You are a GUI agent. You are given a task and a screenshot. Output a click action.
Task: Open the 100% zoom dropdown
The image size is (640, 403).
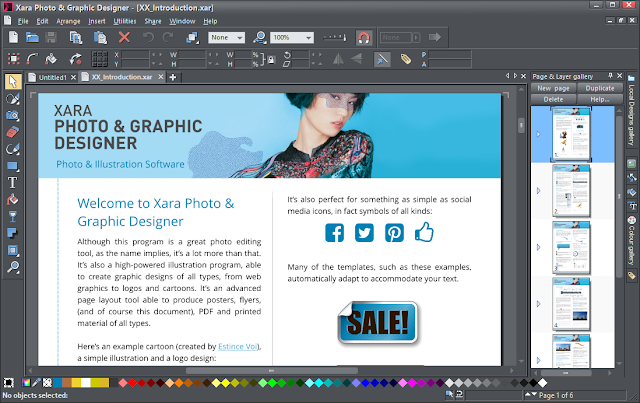coord(292,38)
